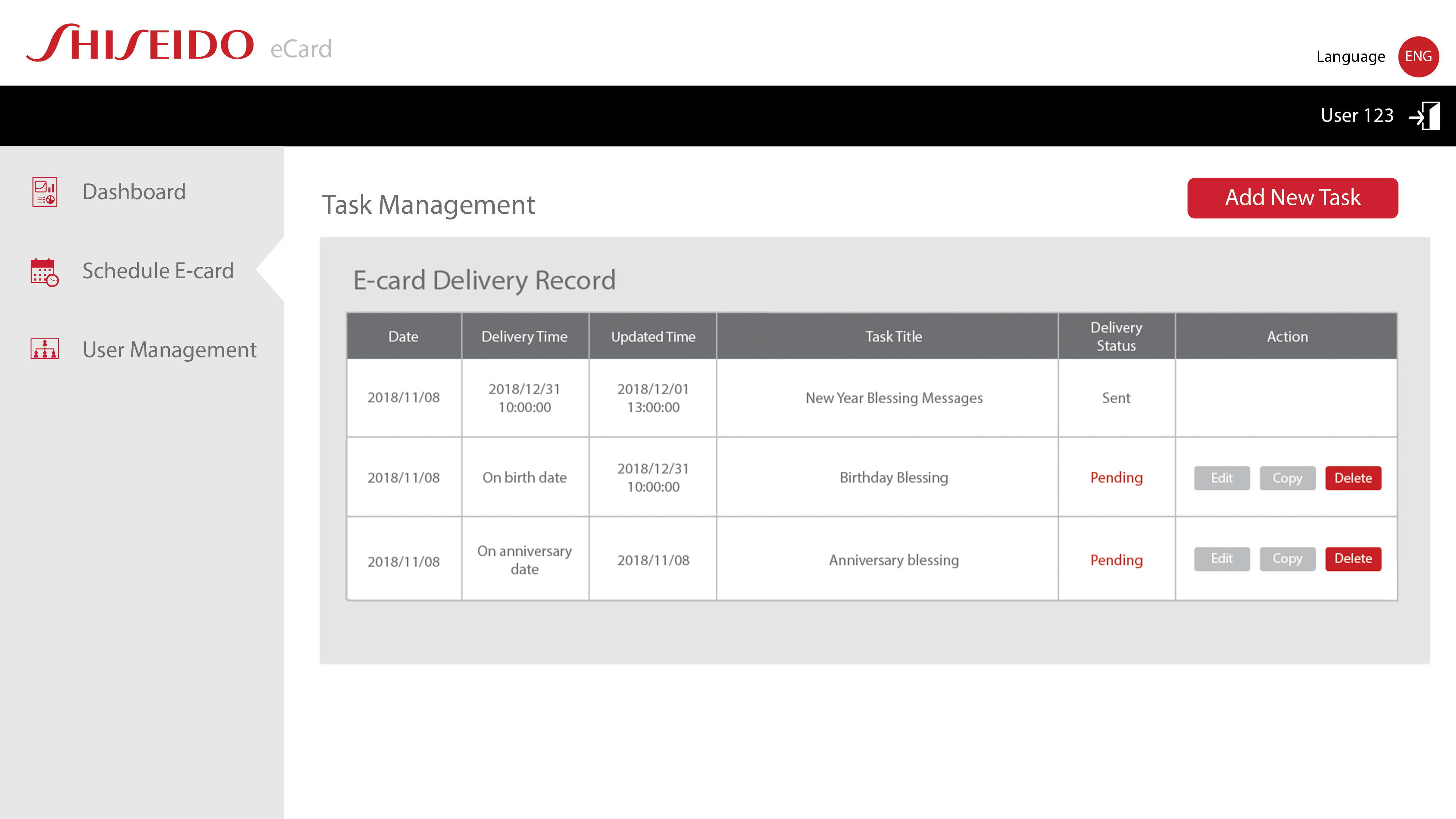Open the Schedule E-card menu item
The height and width of the screenshot is (819, 1456).
click(x=158, y=271)
